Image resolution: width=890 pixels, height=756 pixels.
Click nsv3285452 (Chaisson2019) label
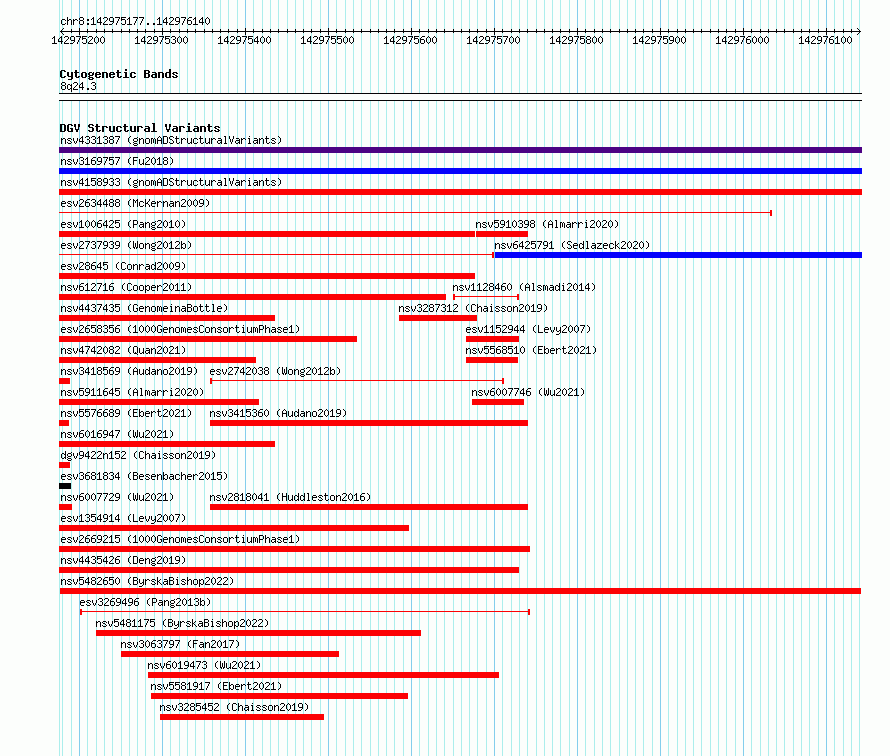click(x=234, y=707)
